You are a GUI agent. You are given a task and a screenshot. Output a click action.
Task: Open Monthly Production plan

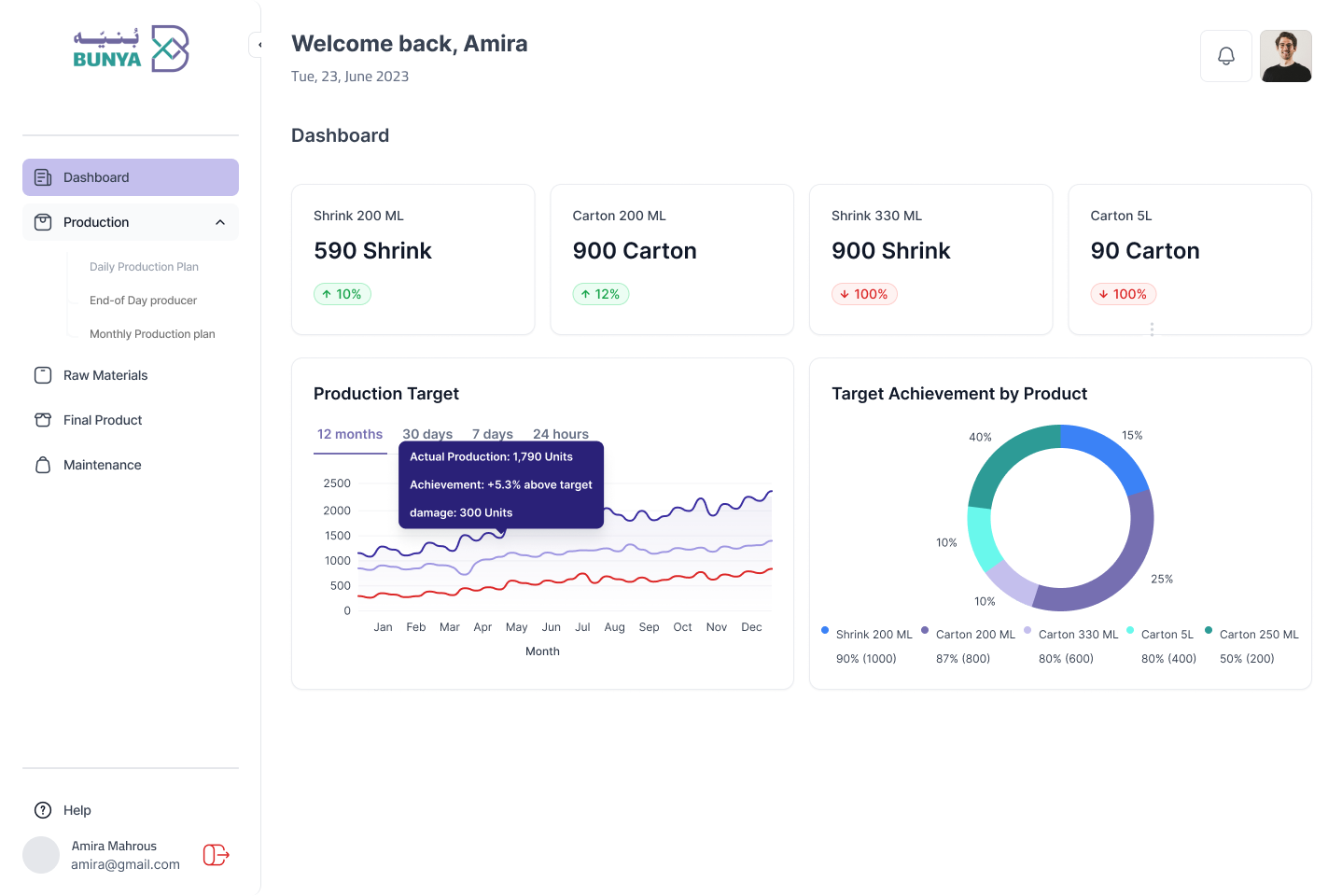coord(152,334)
